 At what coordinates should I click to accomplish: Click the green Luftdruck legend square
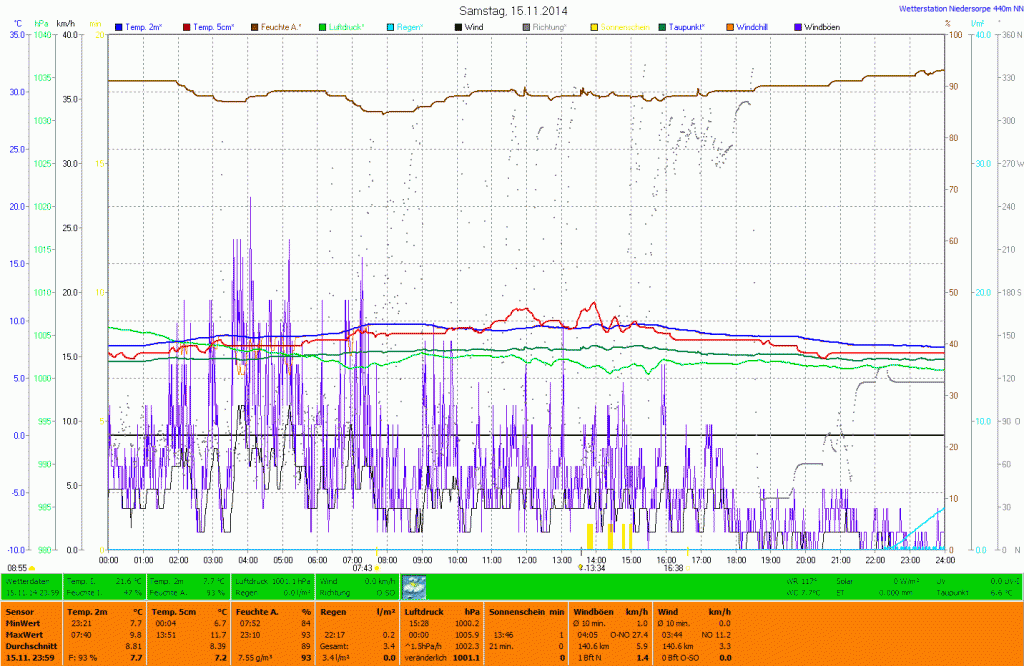point(323,25)
